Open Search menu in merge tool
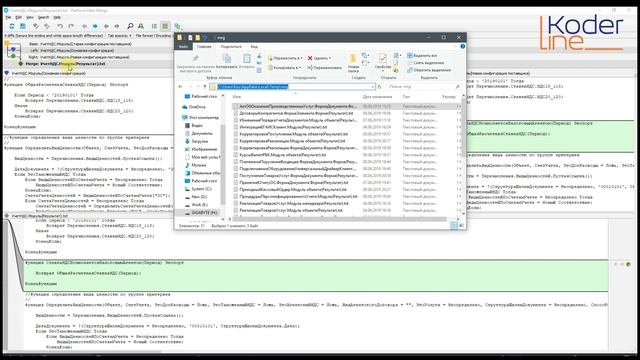The image size is (640, 360). click(43, 18)
